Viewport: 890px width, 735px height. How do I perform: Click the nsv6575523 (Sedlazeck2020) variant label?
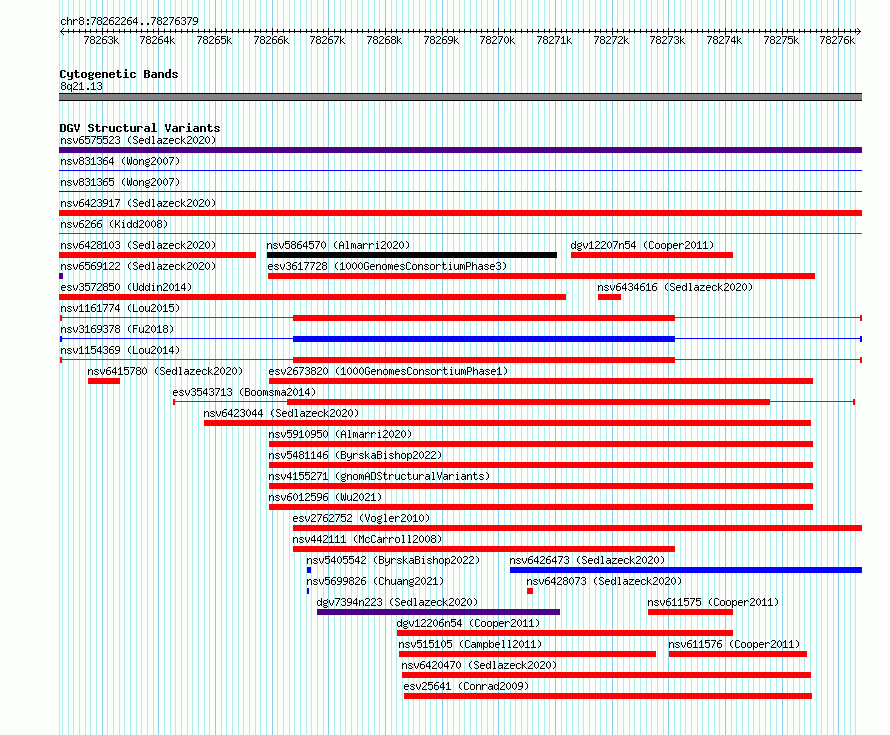[138, 140]
